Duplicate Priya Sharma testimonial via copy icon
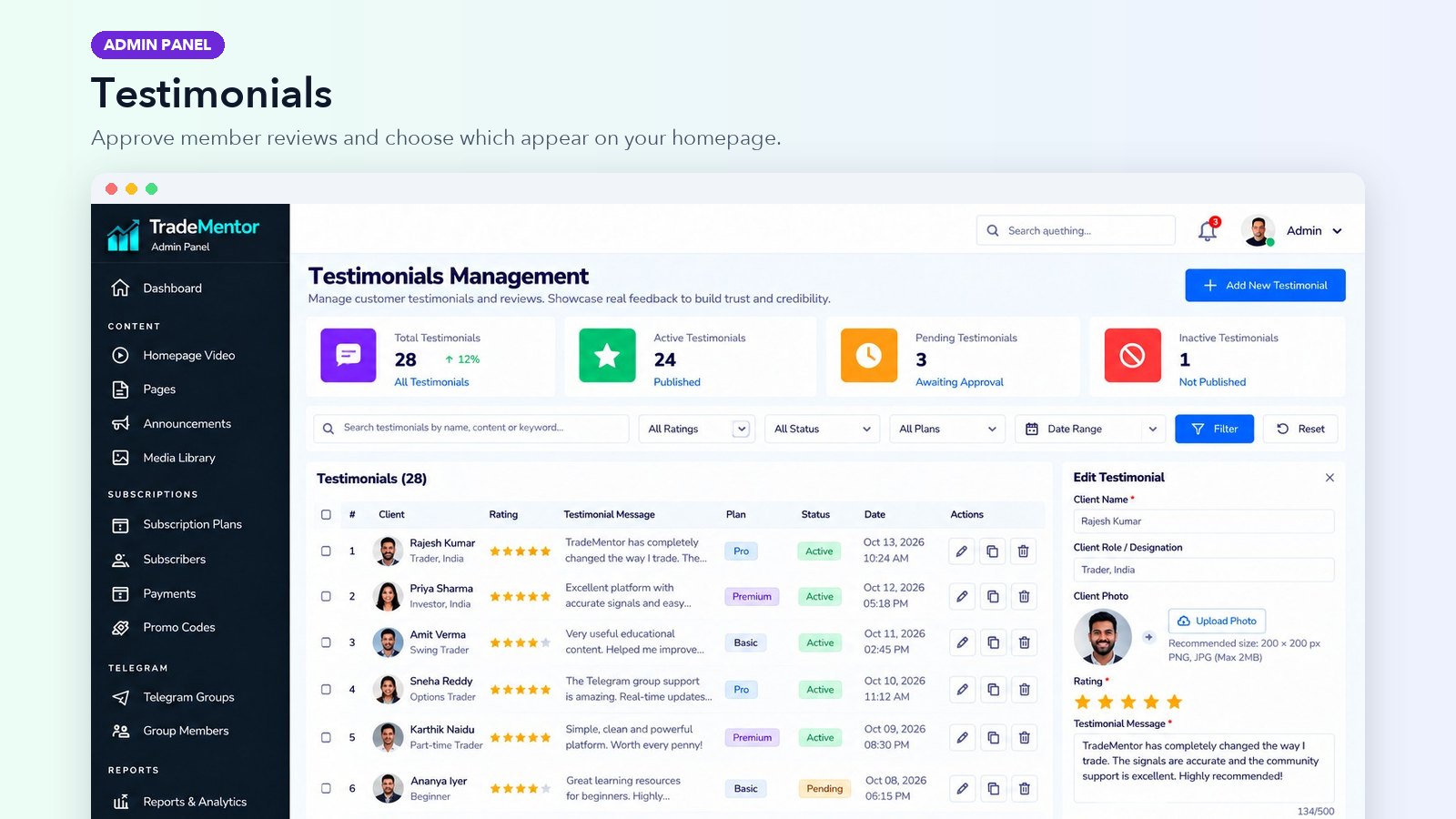 click(993, 597)
